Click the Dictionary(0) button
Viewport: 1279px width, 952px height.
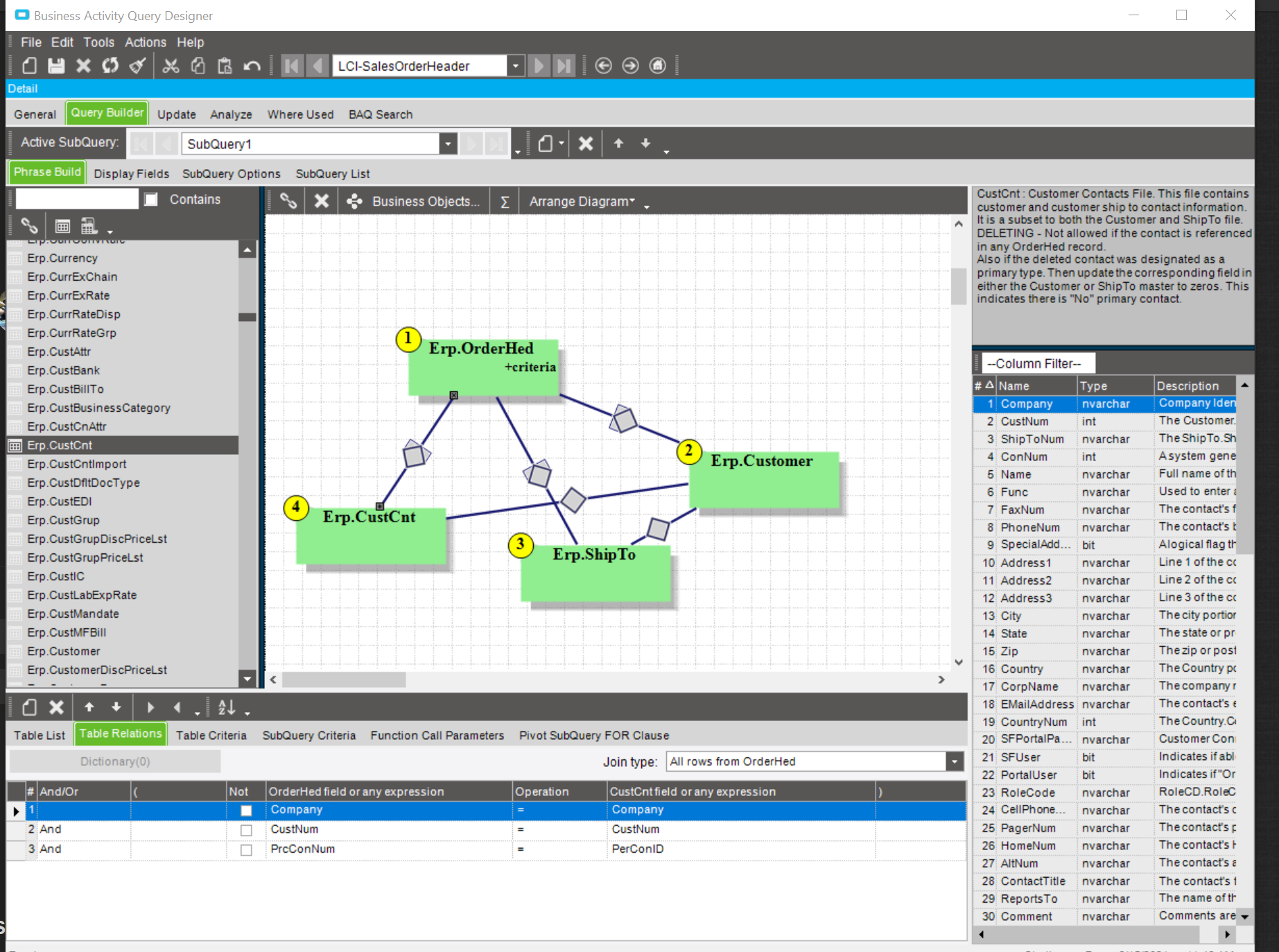[x=115, y=761]
